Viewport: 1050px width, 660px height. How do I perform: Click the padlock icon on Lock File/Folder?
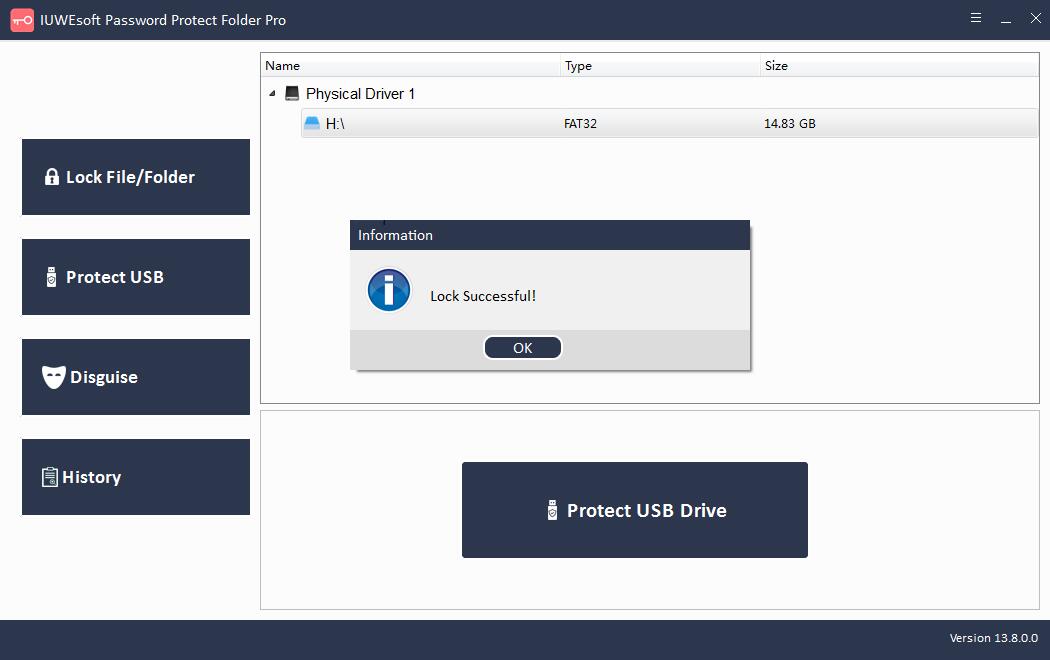(x=52, y=177)
